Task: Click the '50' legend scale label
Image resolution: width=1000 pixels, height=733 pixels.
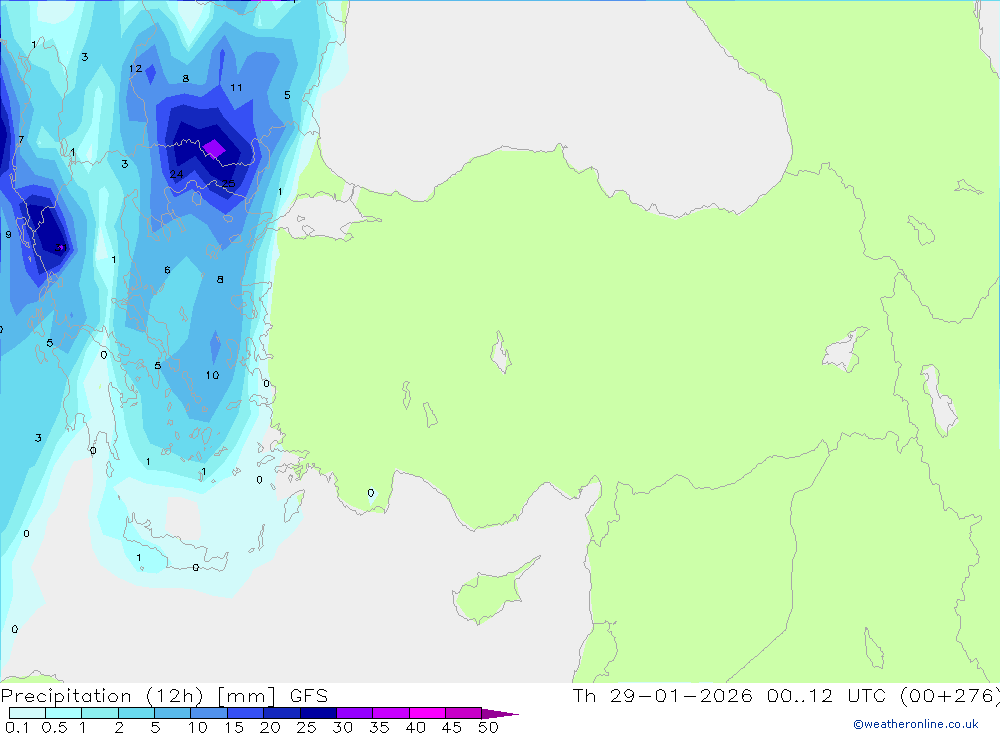Action: point(488,727)
